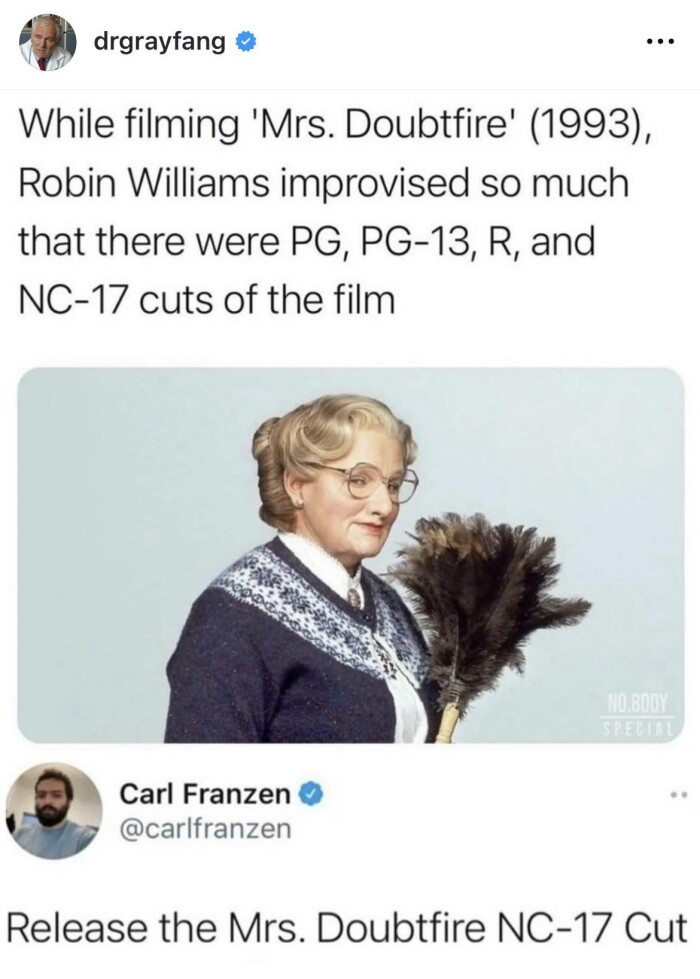700x979 pixels.
Task: Click the line 'NC-17 cuts of the film'
Action: point(207,300)
